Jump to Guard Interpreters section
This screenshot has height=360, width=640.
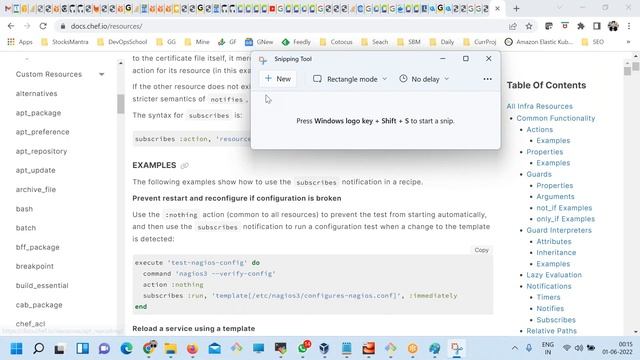point(559,230)
